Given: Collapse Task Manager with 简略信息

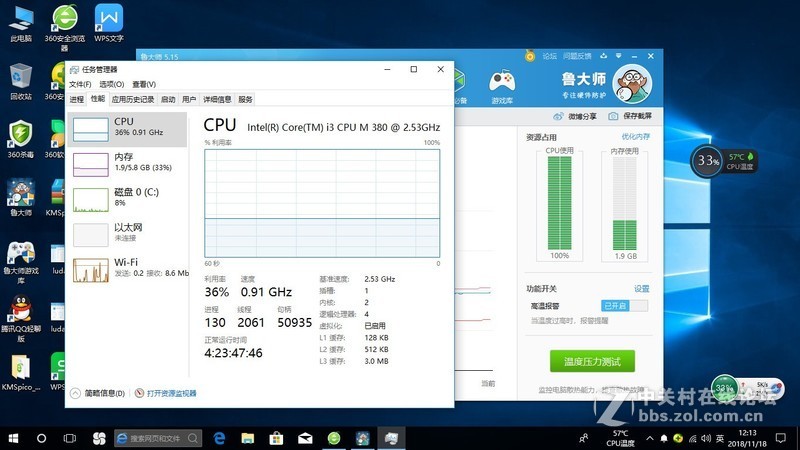Looking at the screenshot, I should coord(97,393).
